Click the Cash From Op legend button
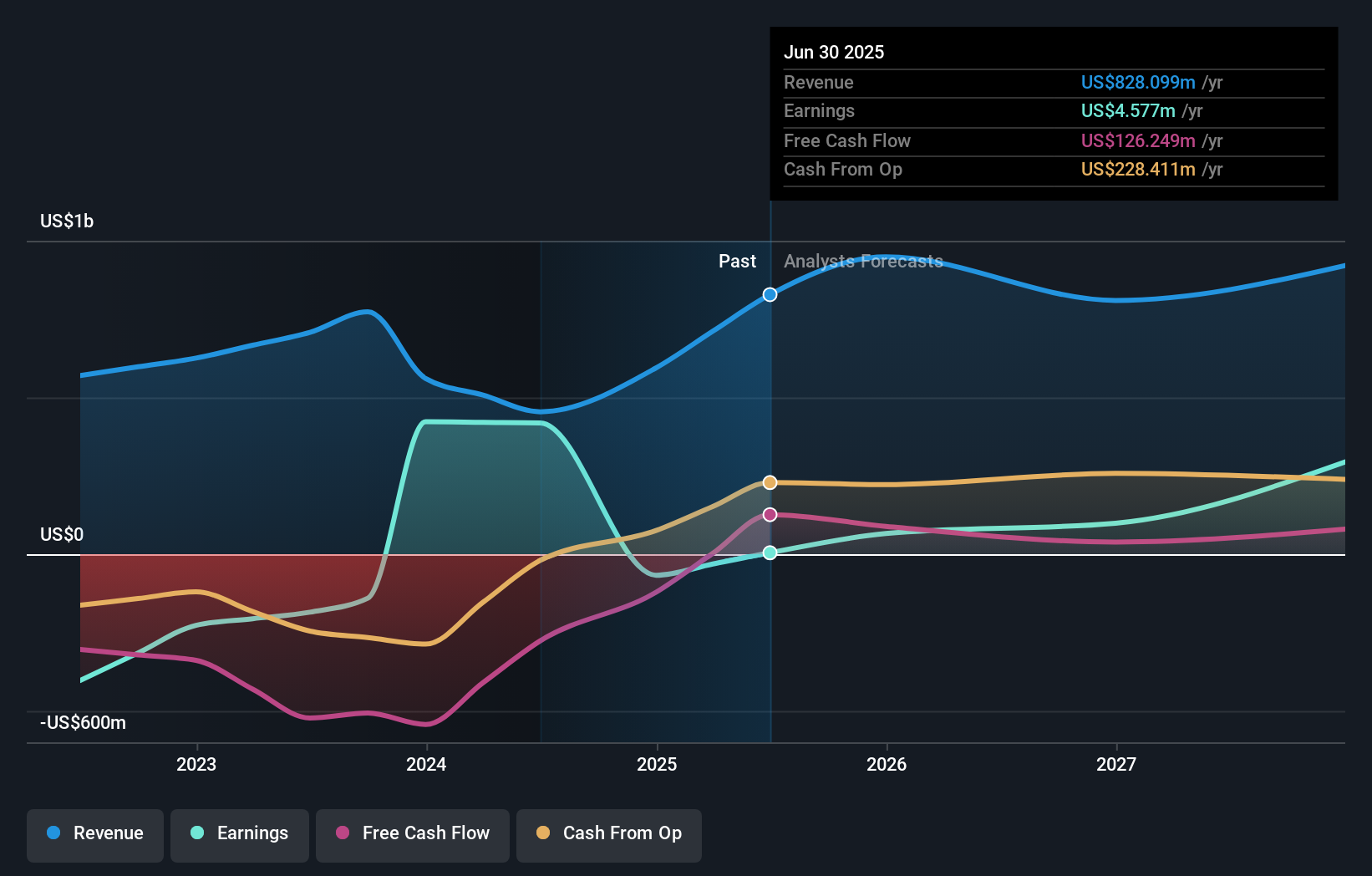 [x=609, y=833]
